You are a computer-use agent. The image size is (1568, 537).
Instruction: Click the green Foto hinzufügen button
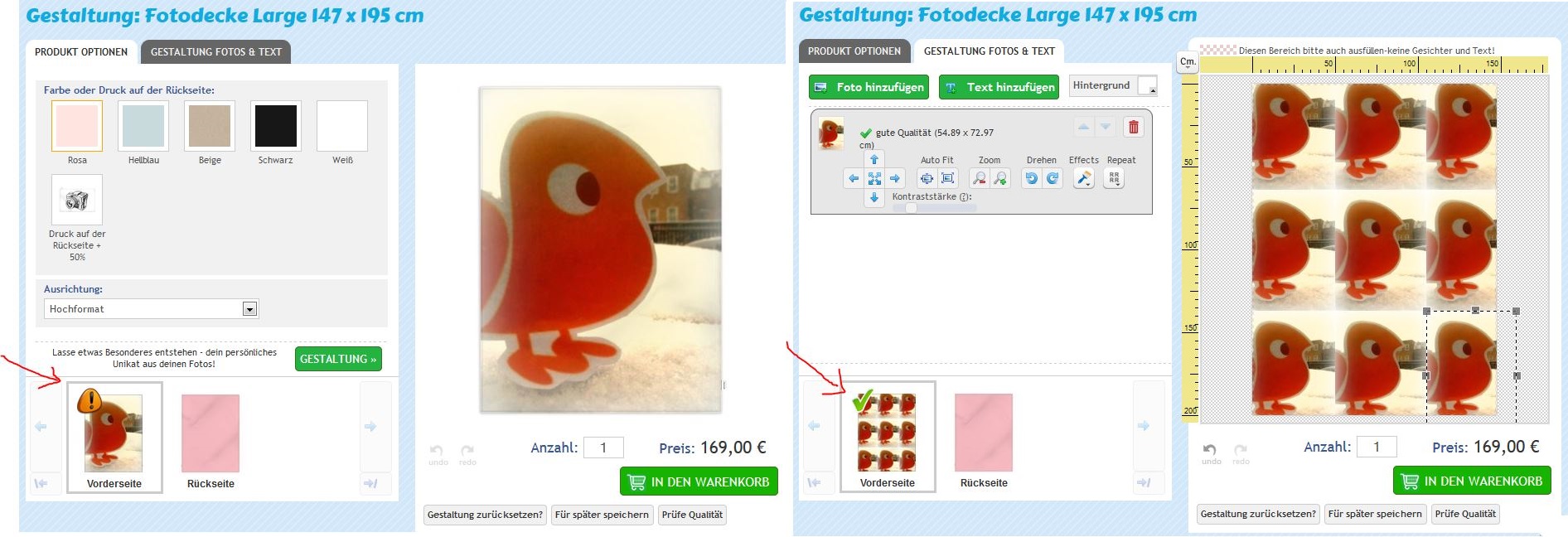tap(869, 87)
